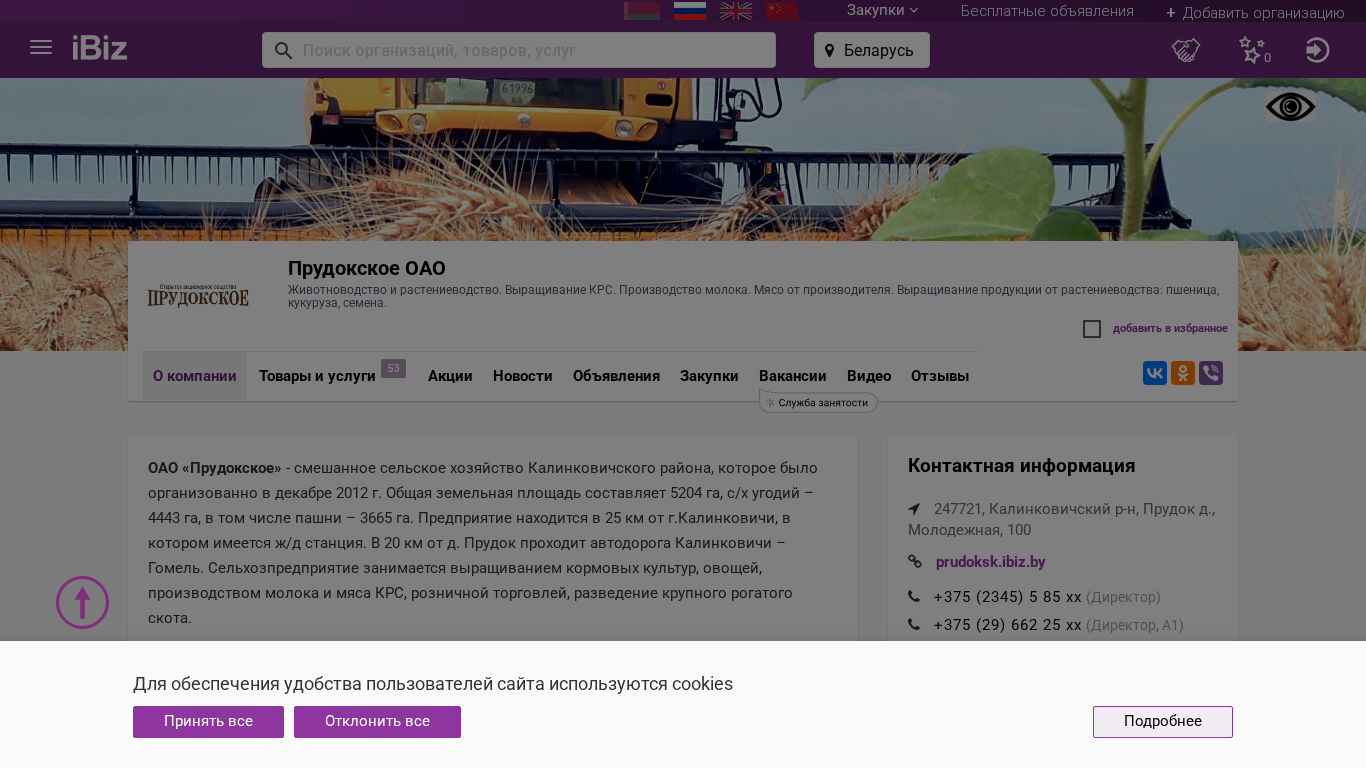The image size is (1366, 768).
Task: Select the Russian flag language
Action: pyautogui.click(x=690, y=11)
